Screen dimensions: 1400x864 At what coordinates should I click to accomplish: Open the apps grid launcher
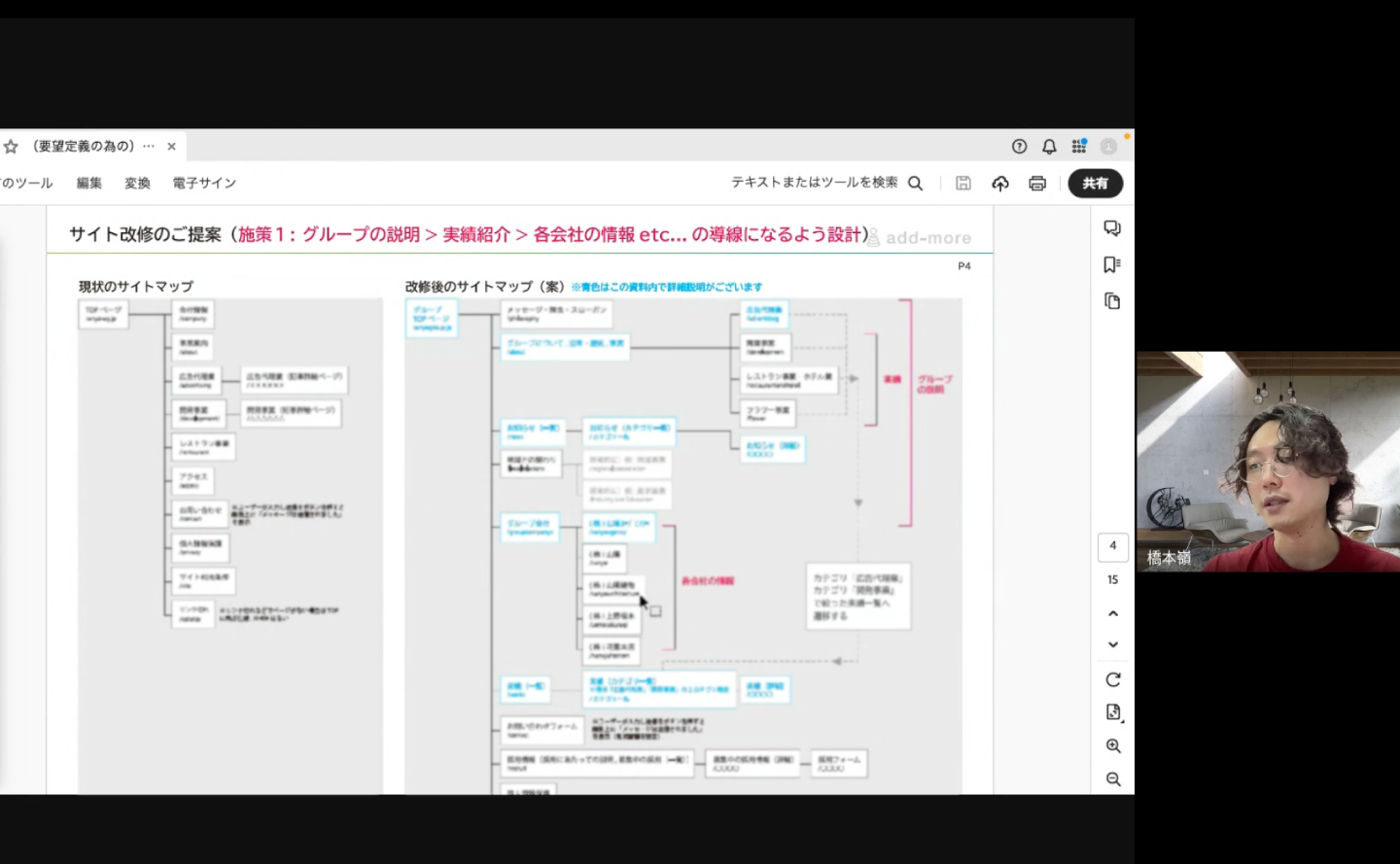coord(1079,147)
